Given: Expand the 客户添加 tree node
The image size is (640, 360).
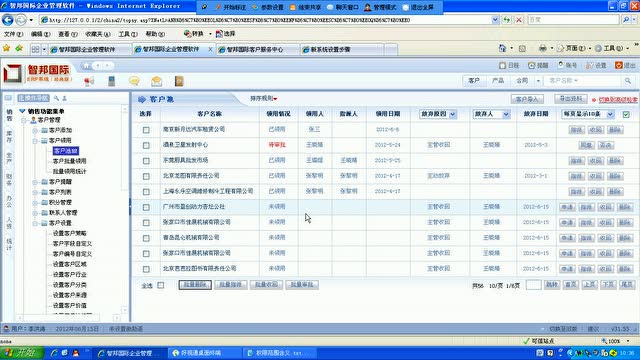Looking at the screenshot, I should click(35, 131).
